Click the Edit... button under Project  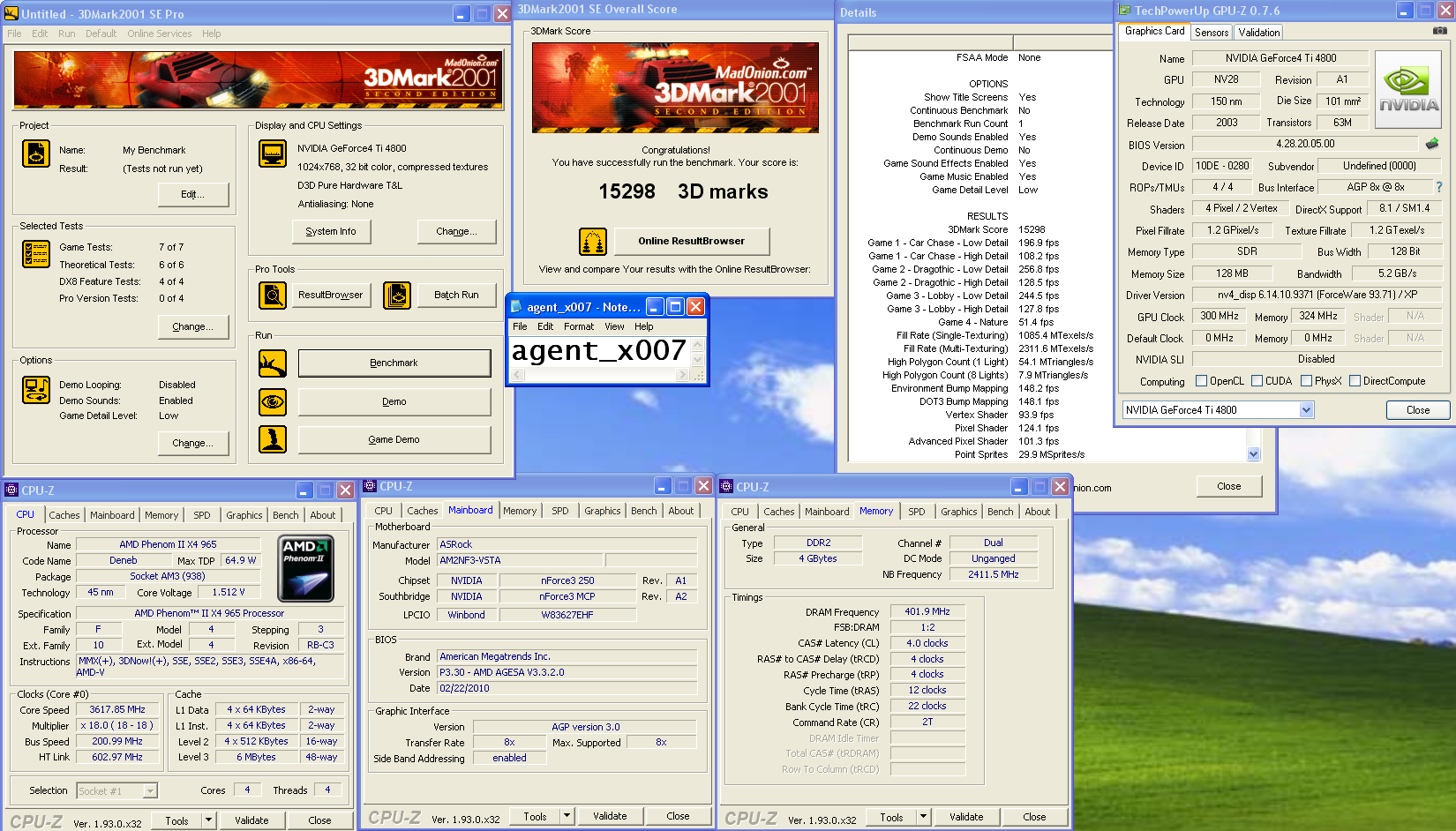[193, 194]
